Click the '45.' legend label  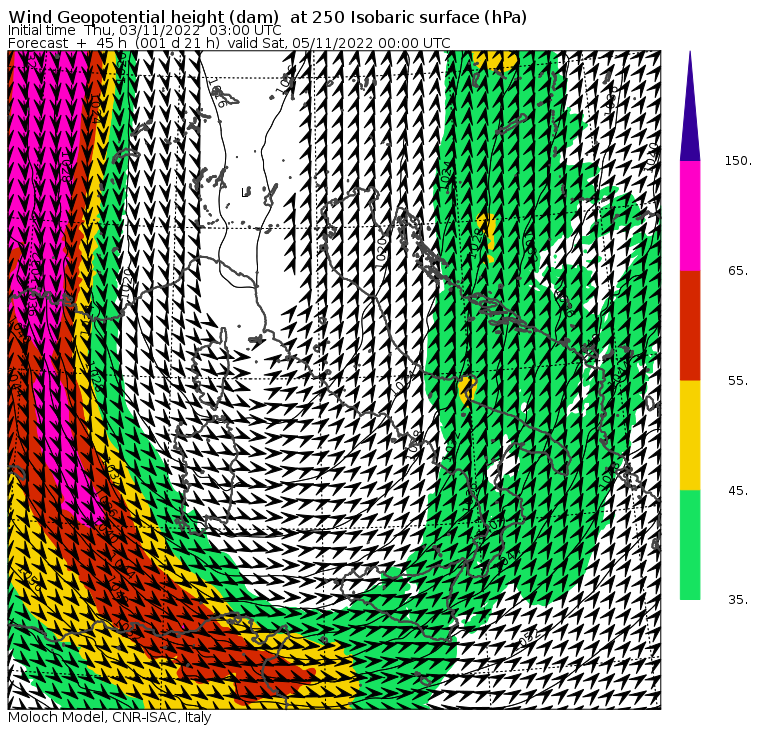pyautogui.click(x=739, y=491)
